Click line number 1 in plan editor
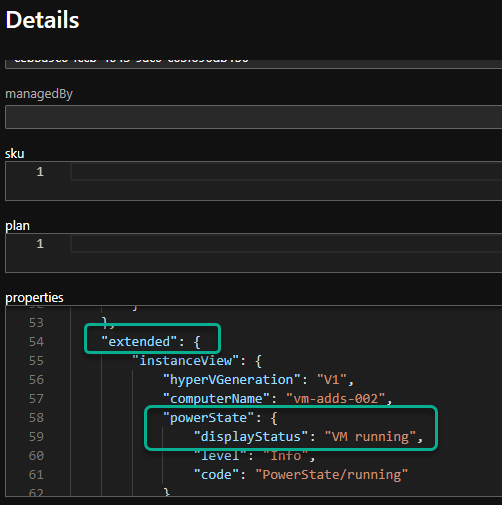This screenshot has width=502, height=505. tap(40, 244)
